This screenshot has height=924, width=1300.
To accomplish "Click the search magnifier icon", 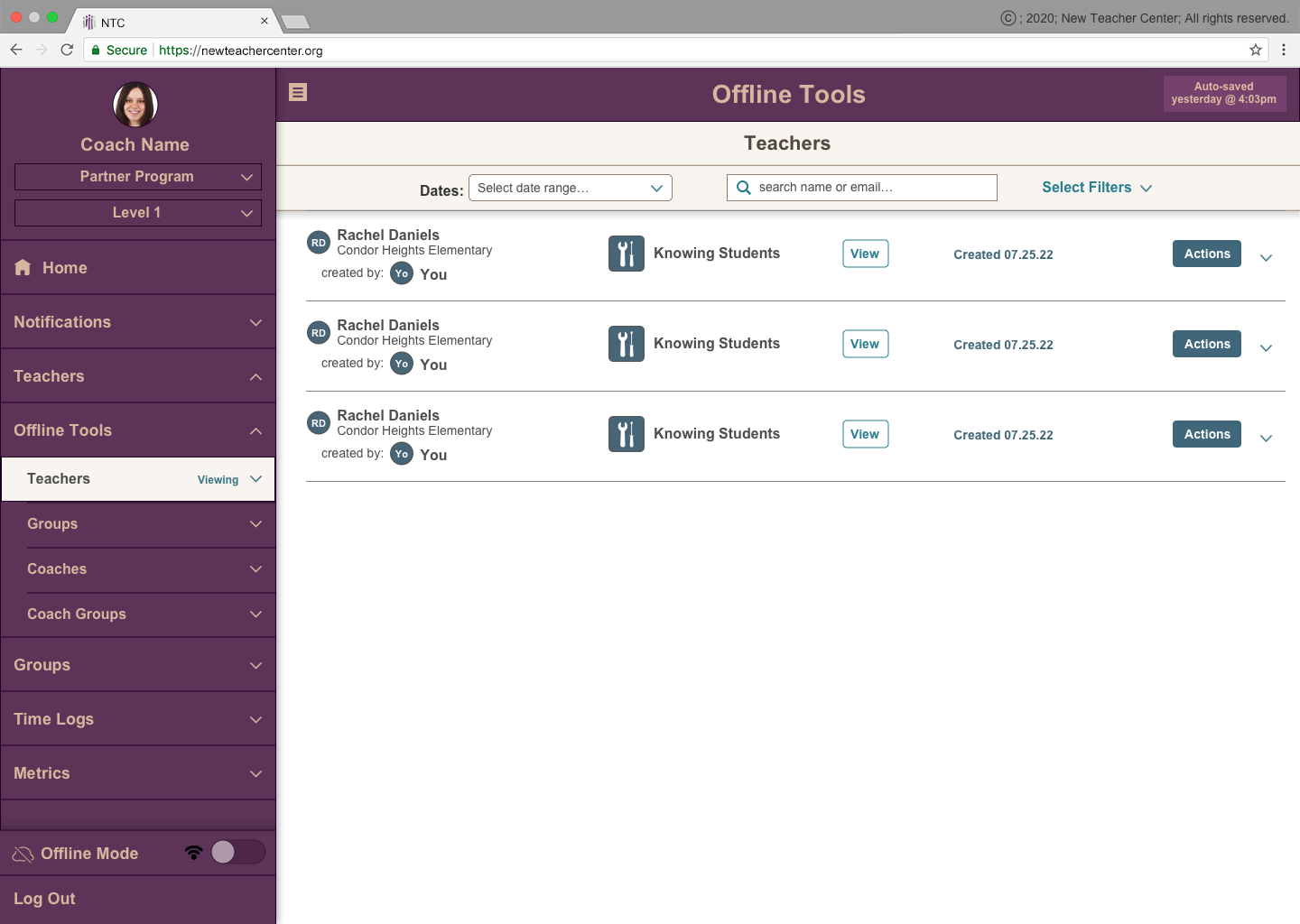I will tap(743, 188).
